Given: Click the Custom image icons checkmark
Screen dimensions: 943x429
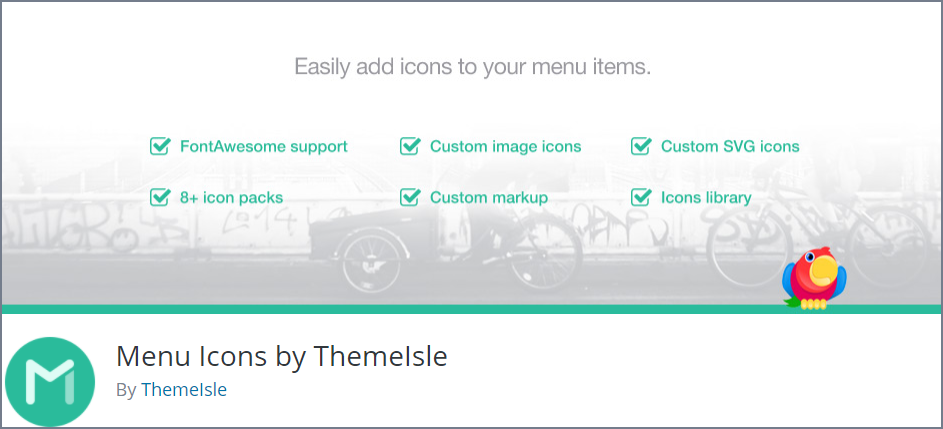Looking at the screenshot, I should pyautogui.click(x=410, y=146).
